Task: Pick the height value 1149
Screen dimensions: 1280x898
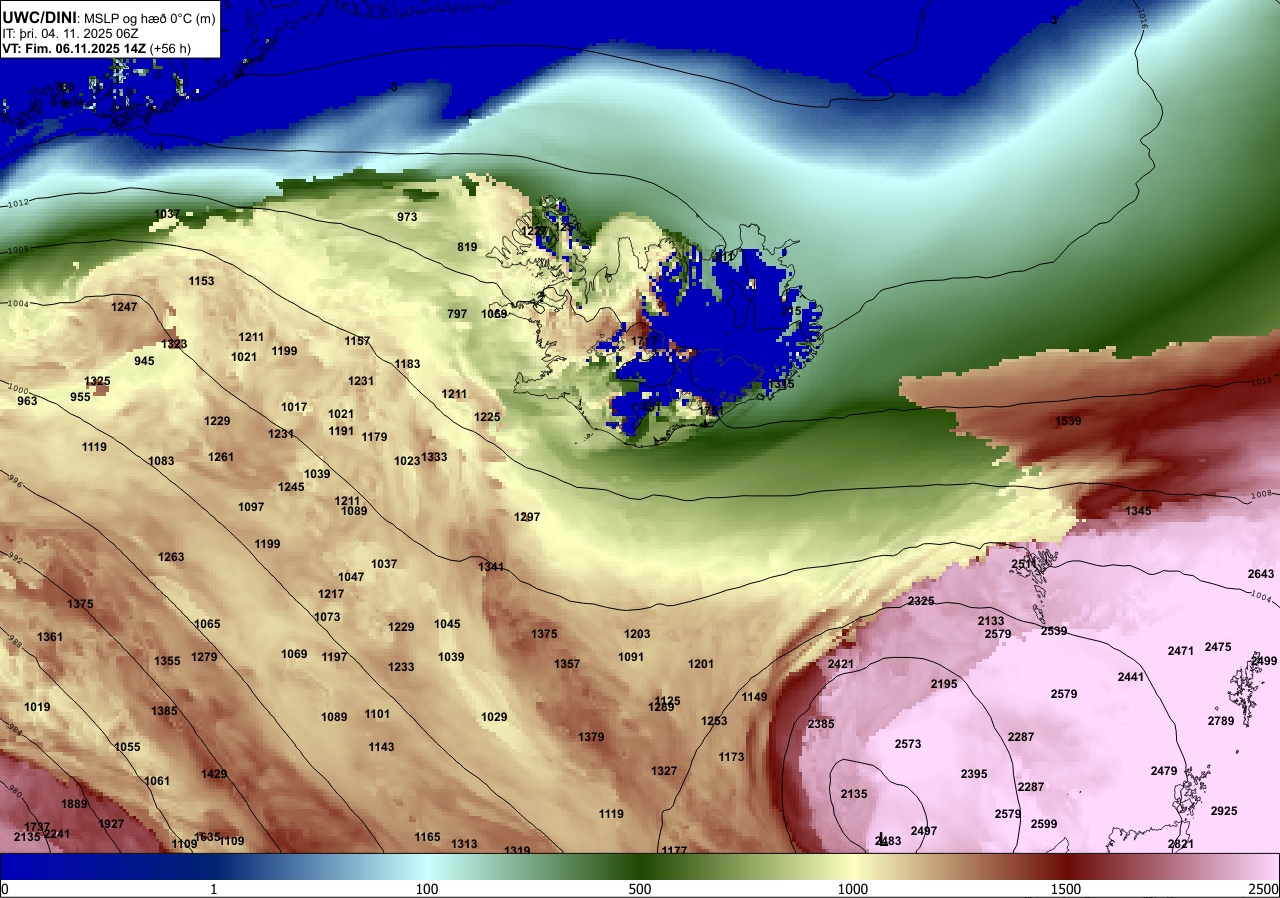Action: [x=754, y=697]
